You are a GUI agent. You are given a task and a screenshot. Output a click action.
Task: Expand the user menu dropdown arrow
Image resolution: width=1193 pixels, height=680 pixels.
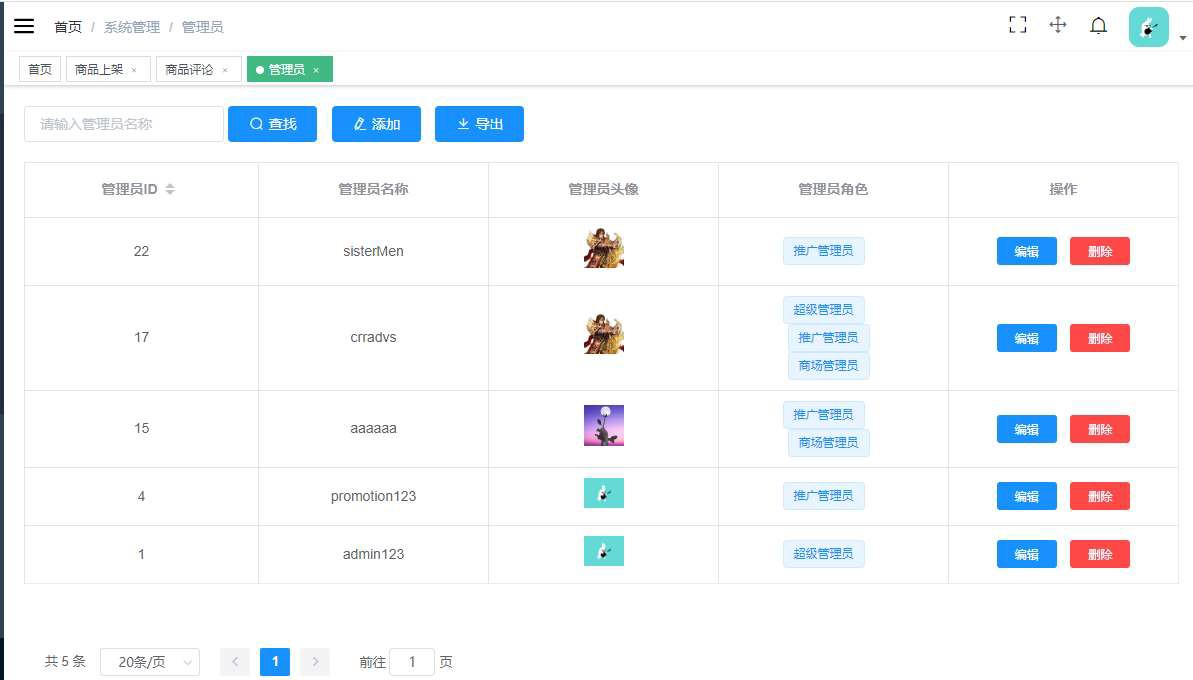(1182, 37)
